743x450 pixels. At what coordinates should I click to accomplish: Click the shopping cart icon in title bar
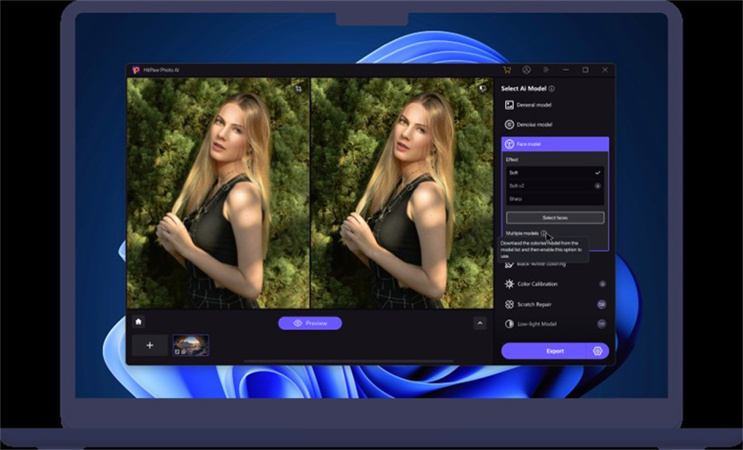507,70
